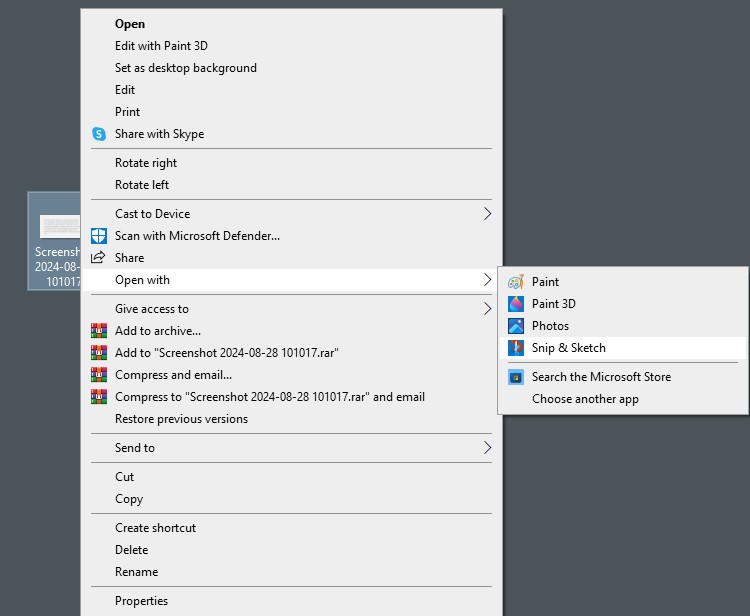
Task: Open the Send to entry
Action: (291, 448)
